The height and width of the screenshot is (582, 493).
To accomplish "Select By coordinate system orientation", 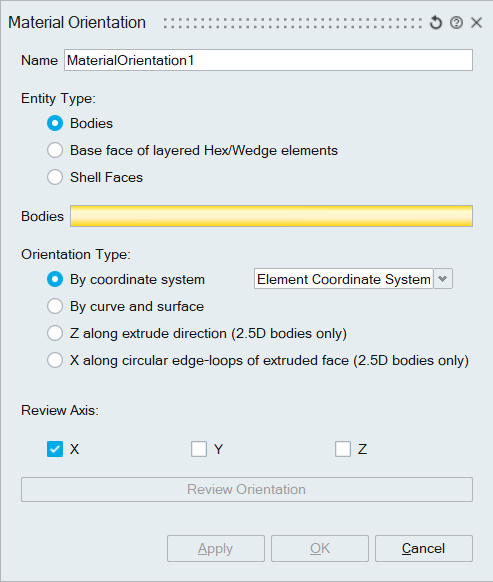I will pos(55,279).
